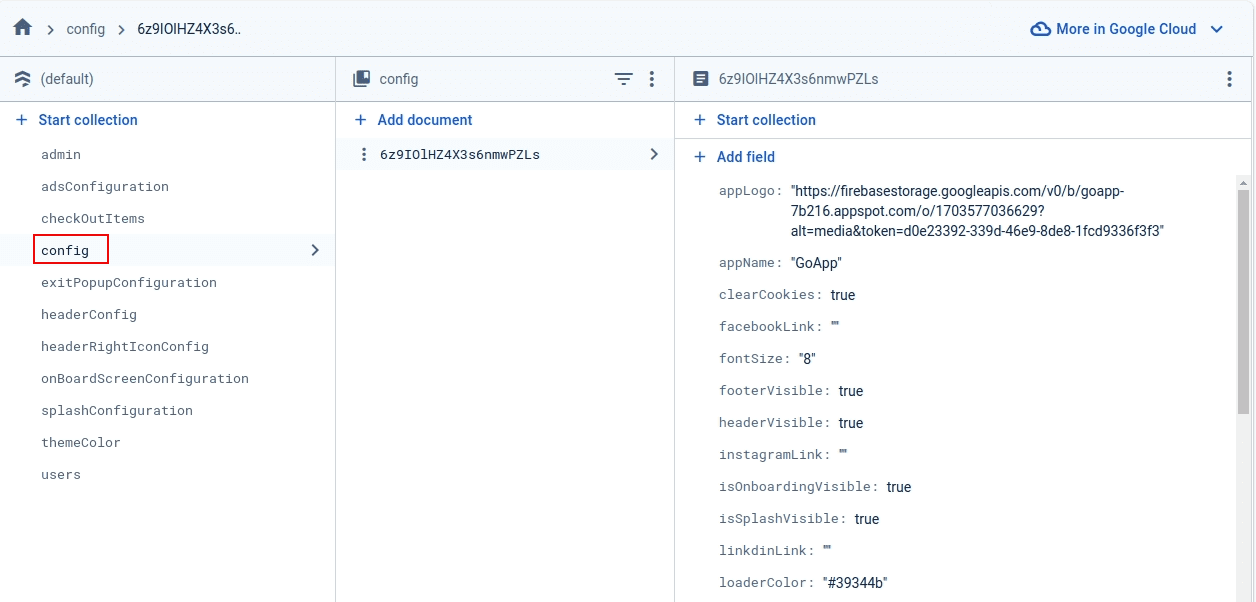Click the Google Cloud icon in header
The height and width of the screenshot is (602, 1256).
[1040, 29]
